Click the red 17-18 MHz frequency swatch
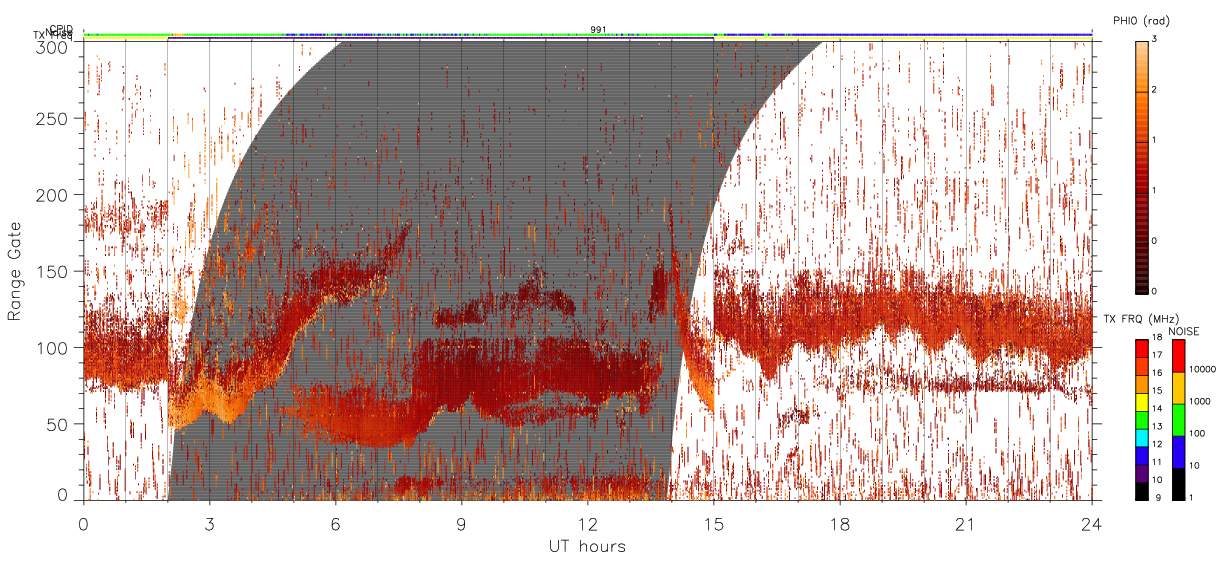Viewport: 1228px width, 567px height. tap(1141, 349)
